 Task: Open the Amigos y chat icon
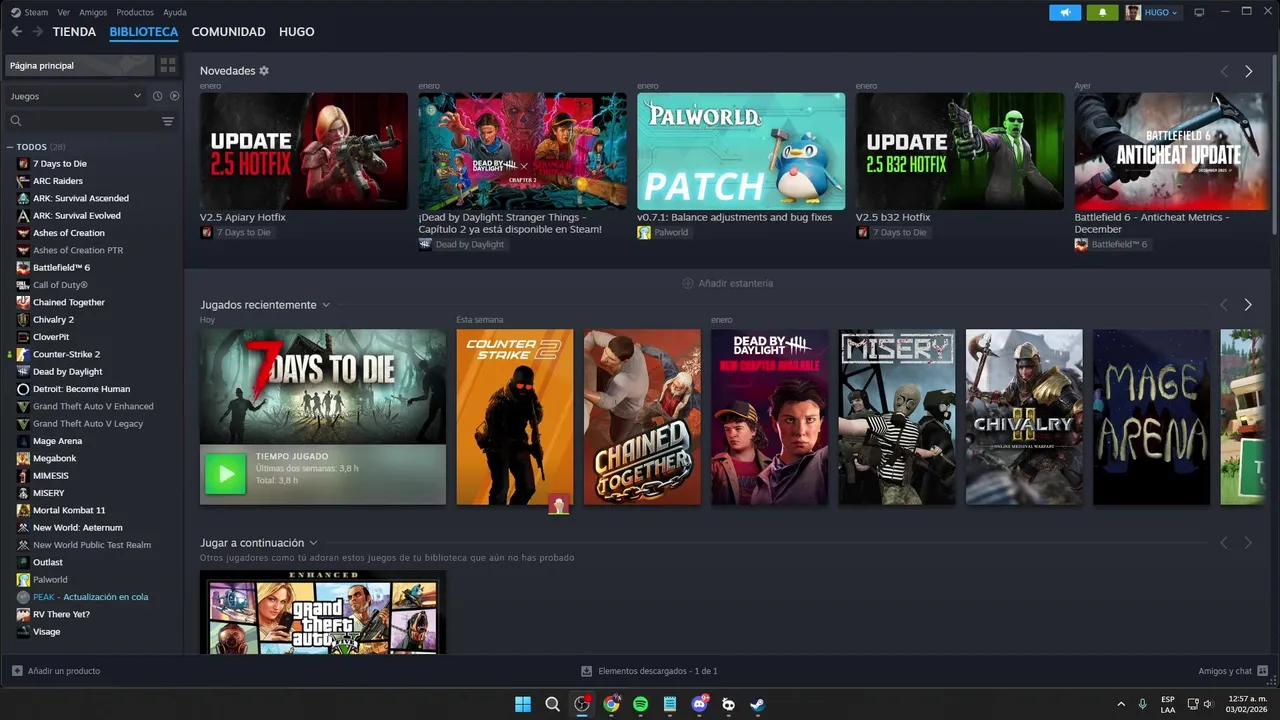1263,671
